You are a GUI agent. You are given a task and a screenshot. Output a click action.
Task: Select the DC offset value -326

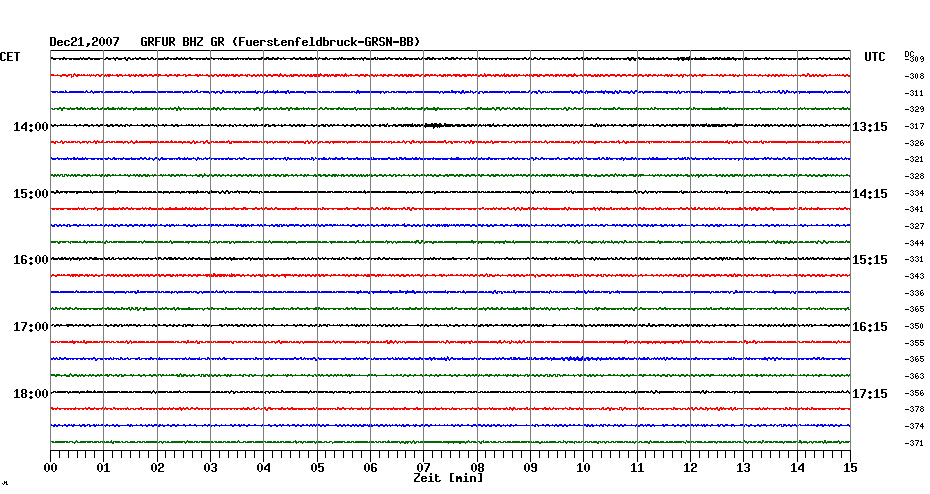(915, 144)
